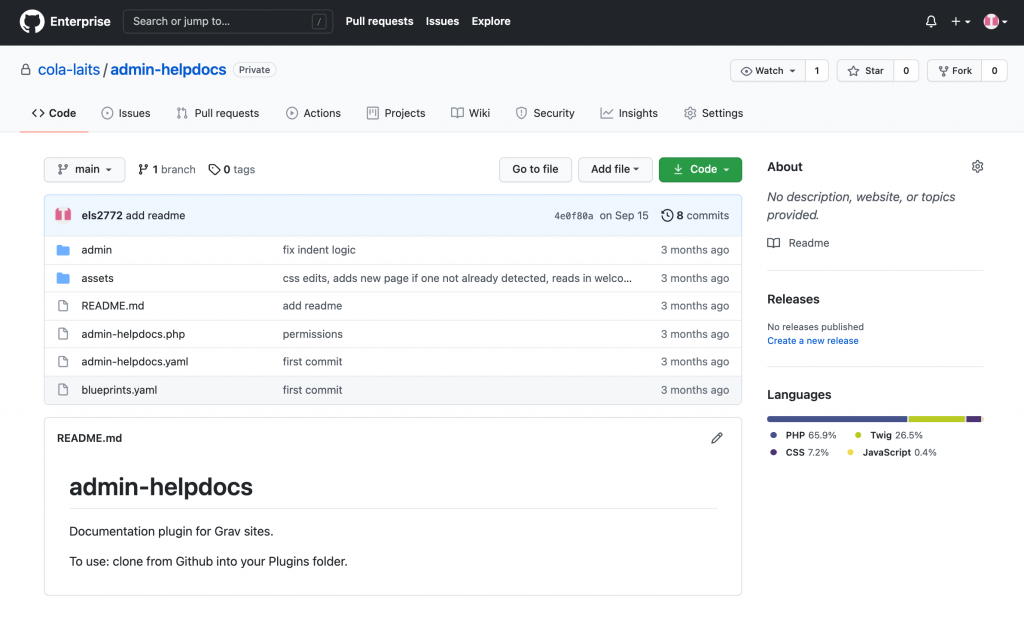Open the 1 branch link
This screenshot has width=1024, height=619.
click(x=167, y=170)
